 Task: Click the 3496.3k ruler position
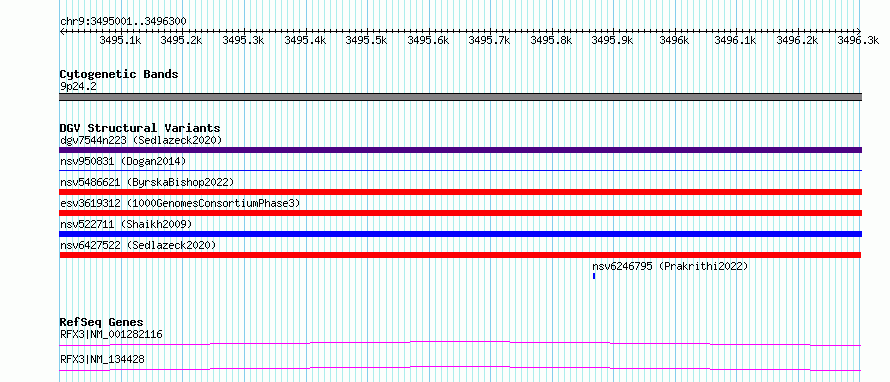tap(858, 40)
